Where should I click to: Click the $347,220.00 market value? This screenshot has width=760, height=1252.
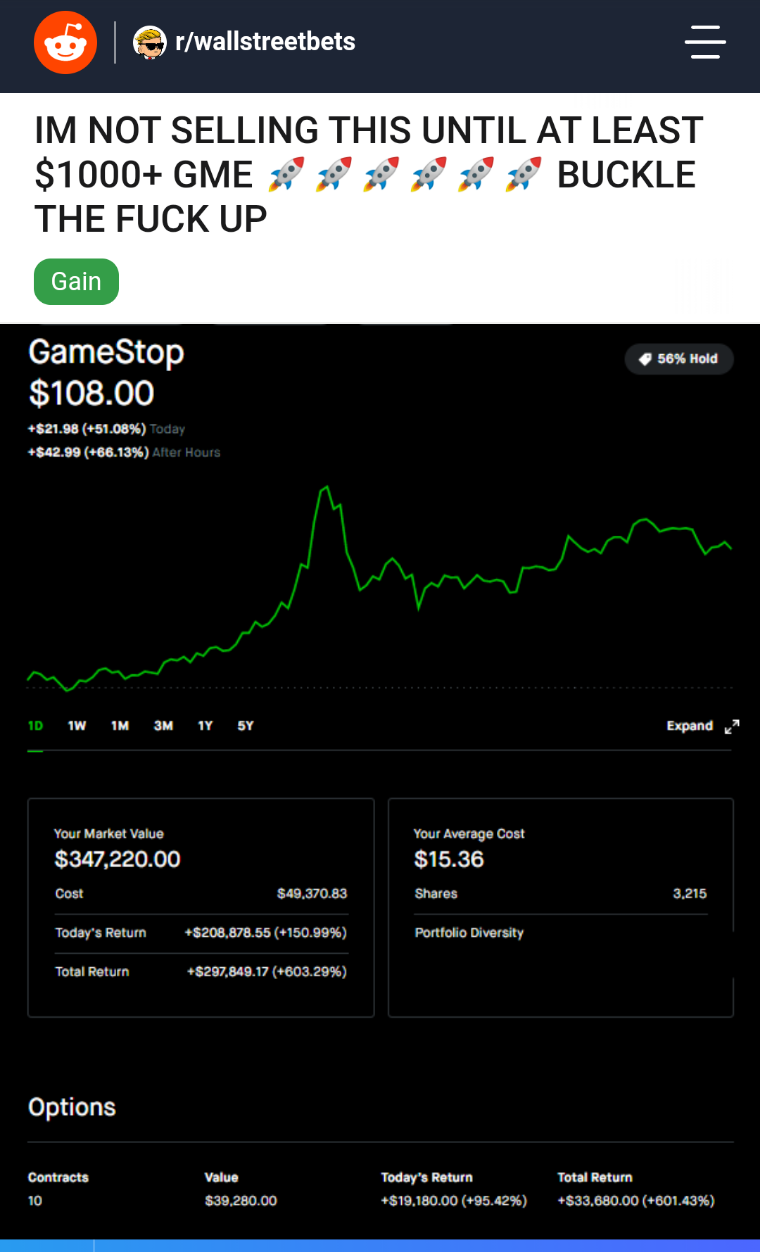tap(117, 859)
